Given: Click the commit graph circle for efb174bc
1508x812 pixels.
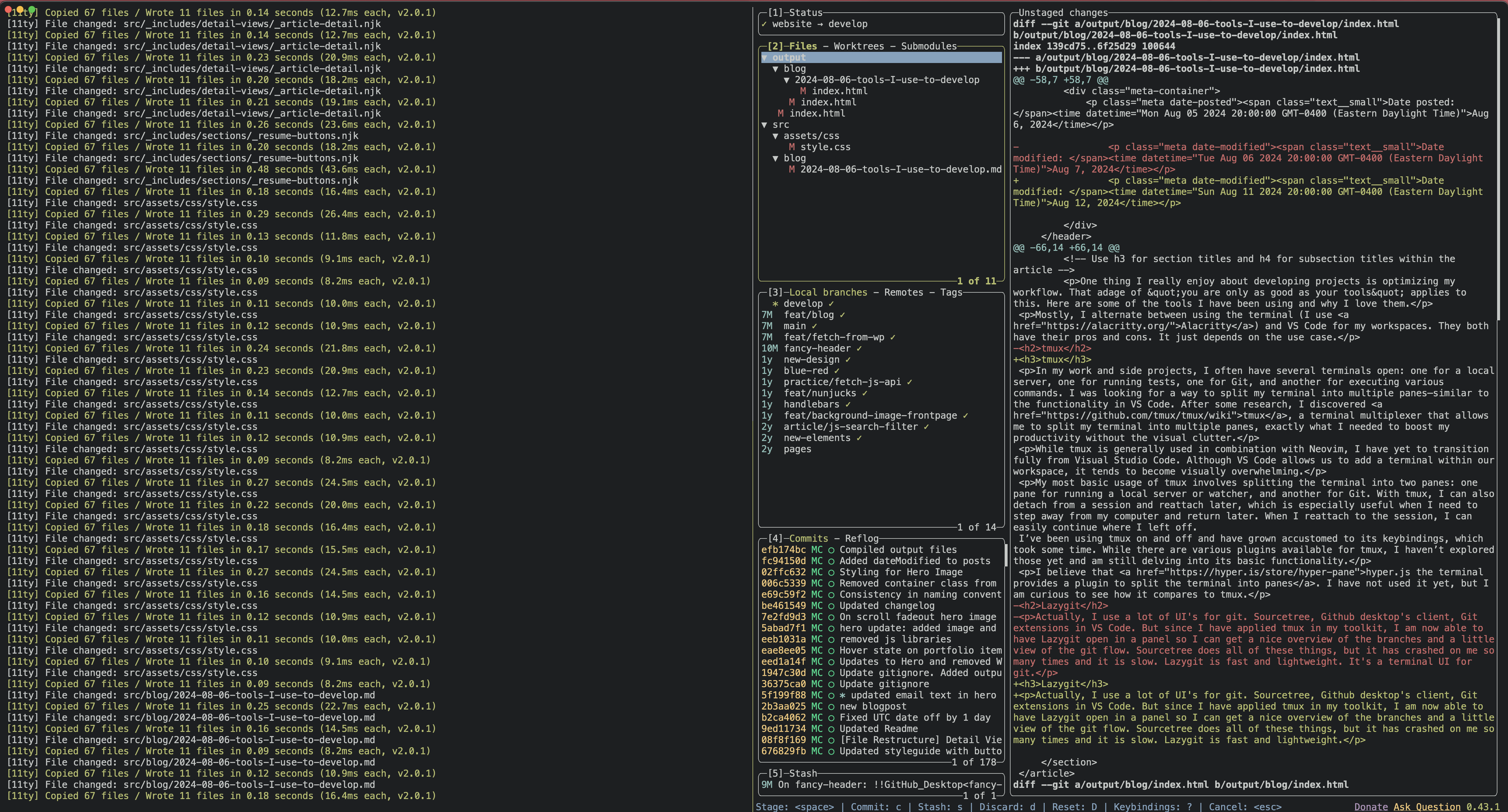Looking at the screenshot, I should coord(831,550).
